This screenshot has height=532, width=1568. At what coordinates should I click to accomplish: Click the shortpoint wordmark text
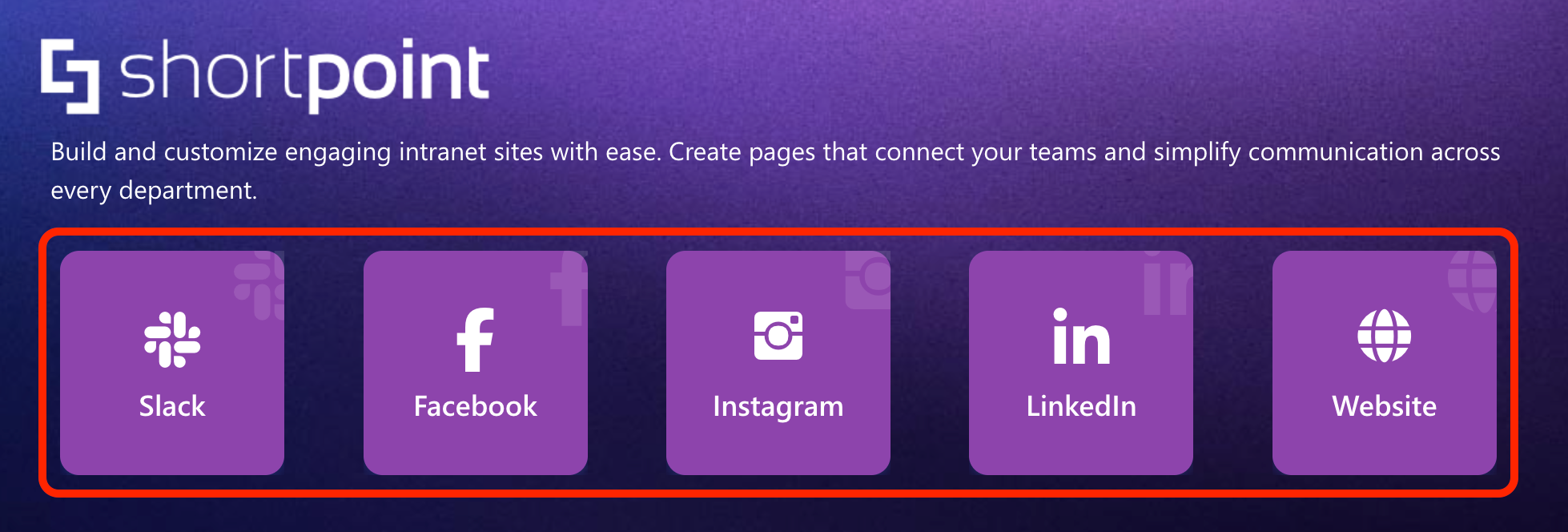point(304,75)
